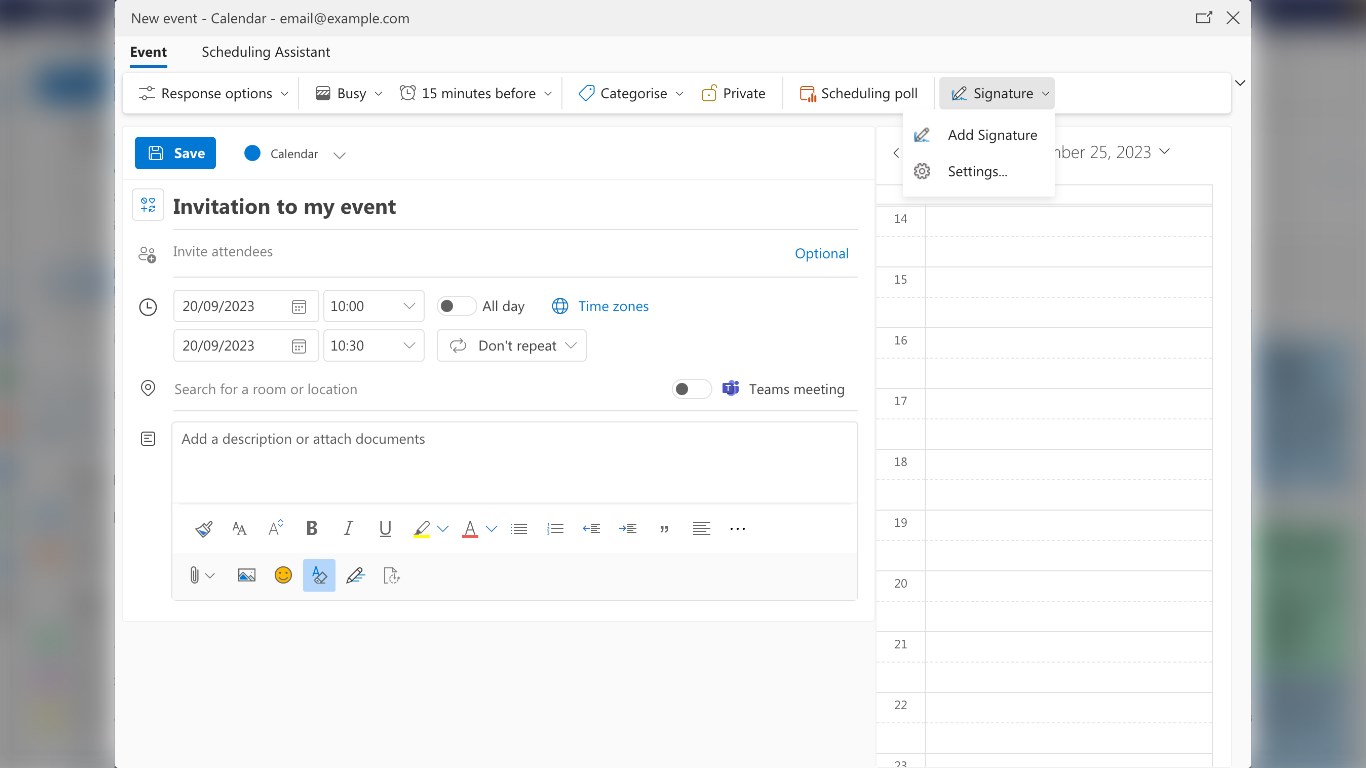
Task: Click the Invite attendees field
Action: pos(480,252)
